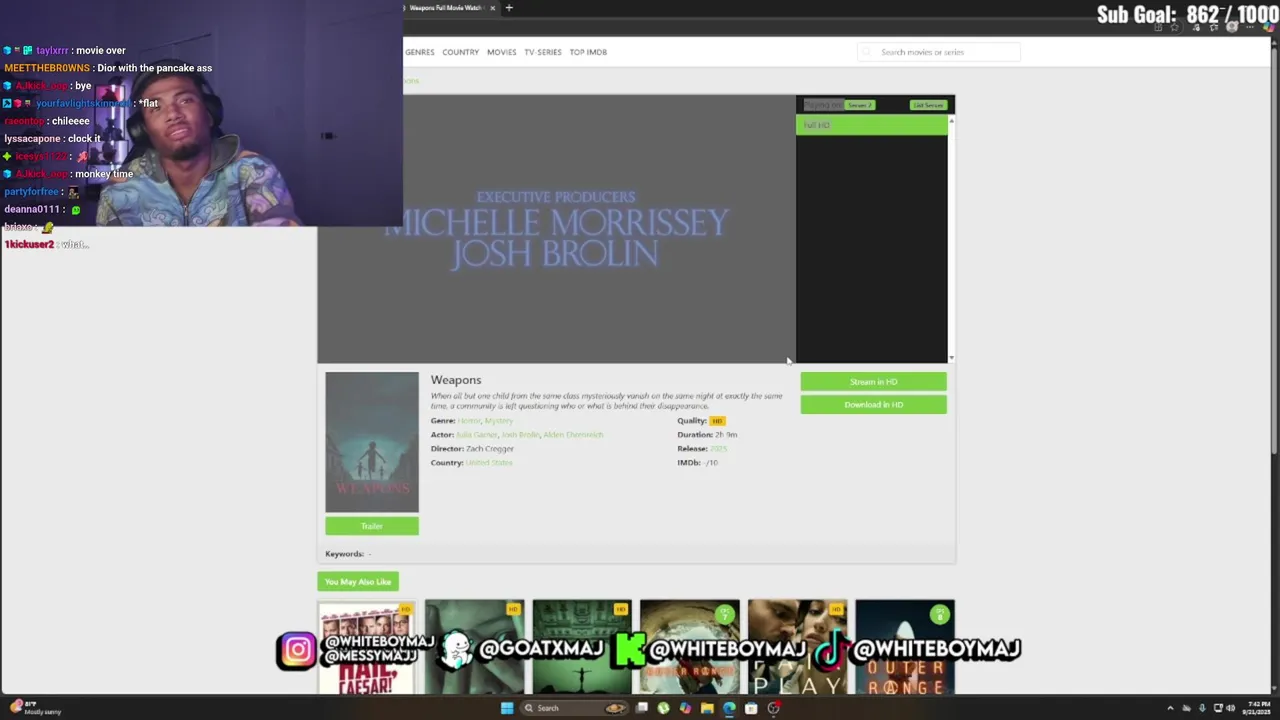Click the yellow HD quality badge
1280x720 pixels.
pyautogui.click(x=717, y=421)
